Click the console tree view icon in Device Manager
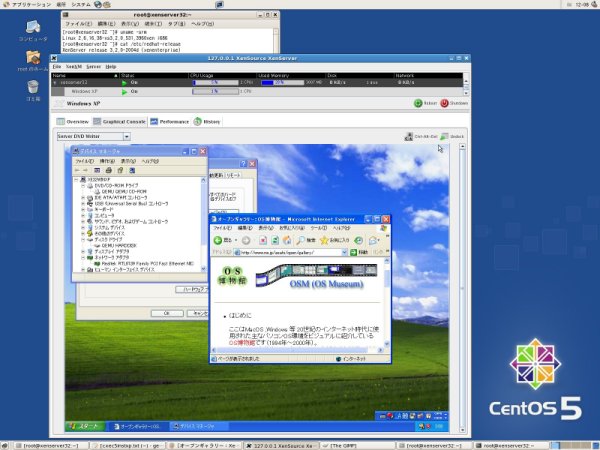 tap(97, 170)
